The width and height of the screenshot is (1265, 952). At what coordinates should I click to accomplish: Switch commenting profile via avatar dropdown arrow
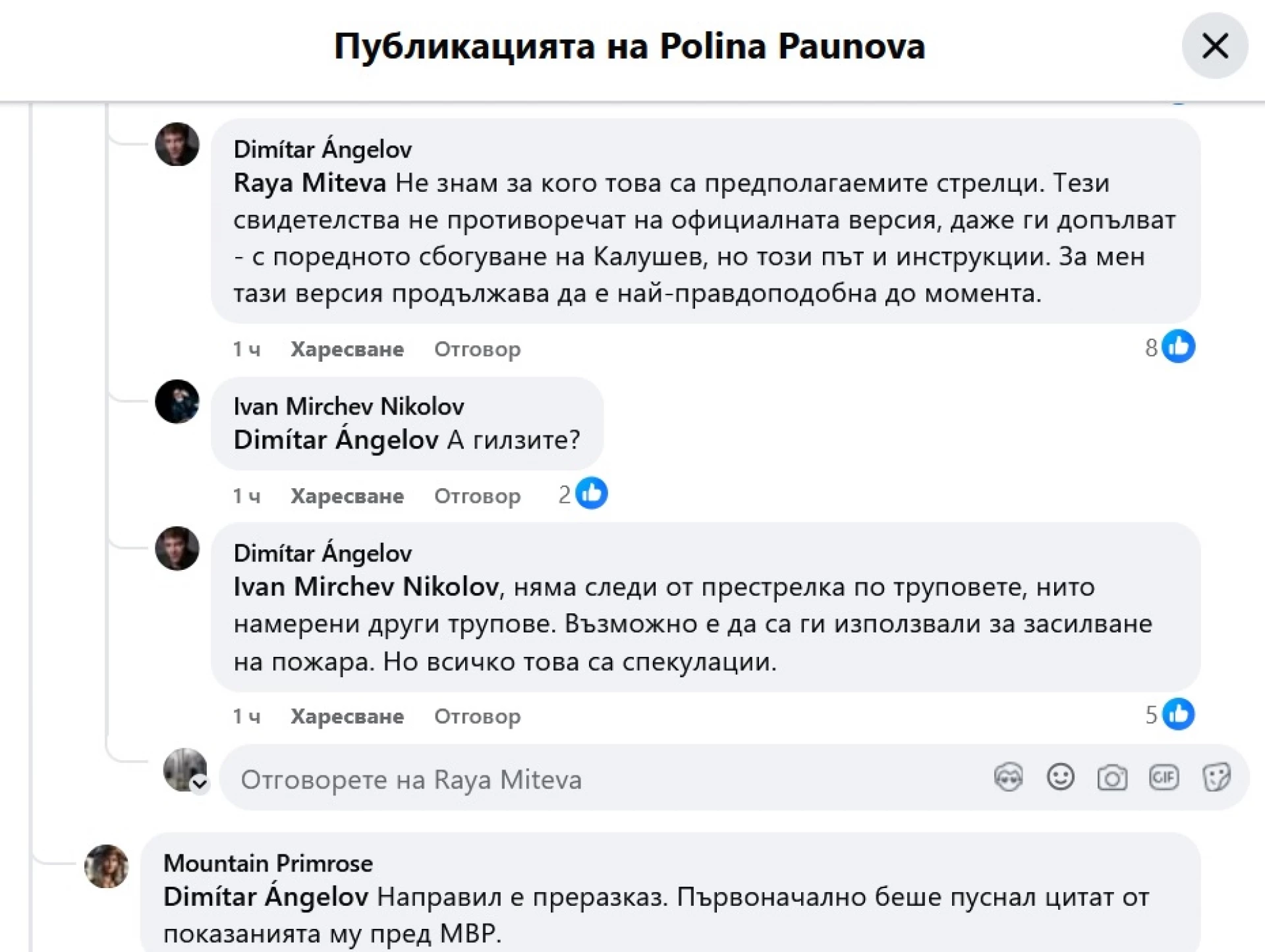pyautogui.click(x=200, y=784)
